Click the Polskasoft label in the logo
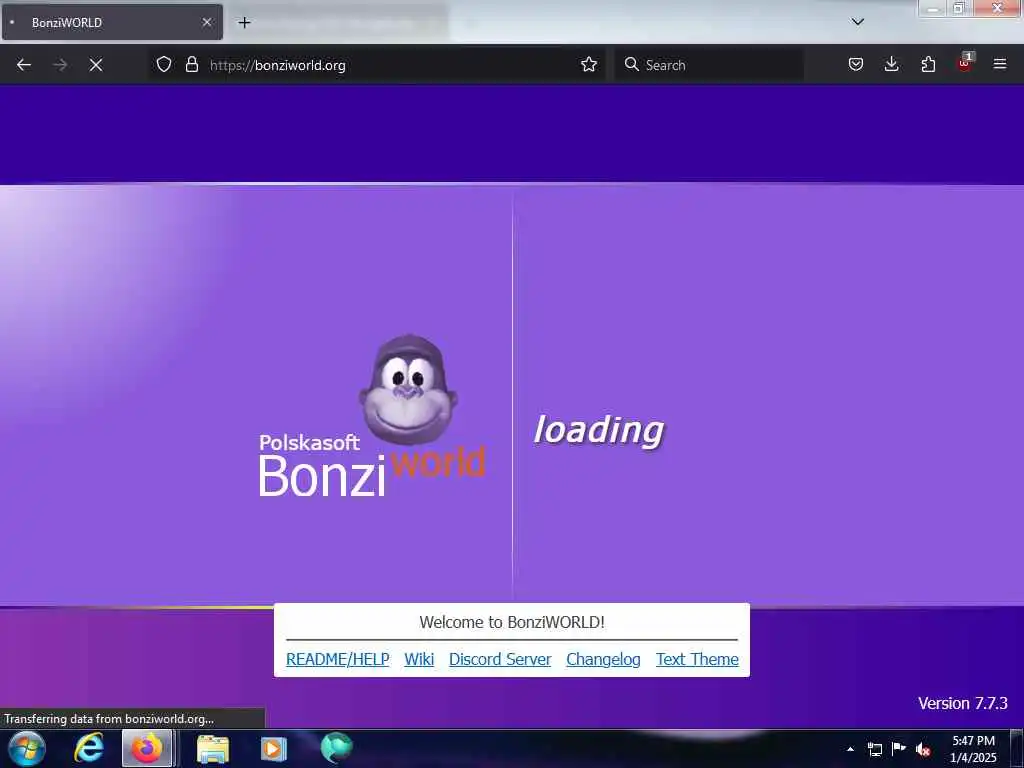Image resolution: width=1024 pixels, height=768 pixels. click(x=309, y=443)
